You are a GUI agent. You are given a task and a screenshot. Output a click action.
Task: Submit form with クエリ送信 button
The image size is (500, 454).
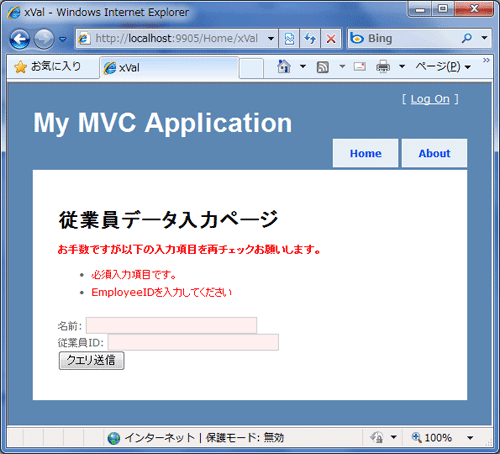click(x=91, y=361)
